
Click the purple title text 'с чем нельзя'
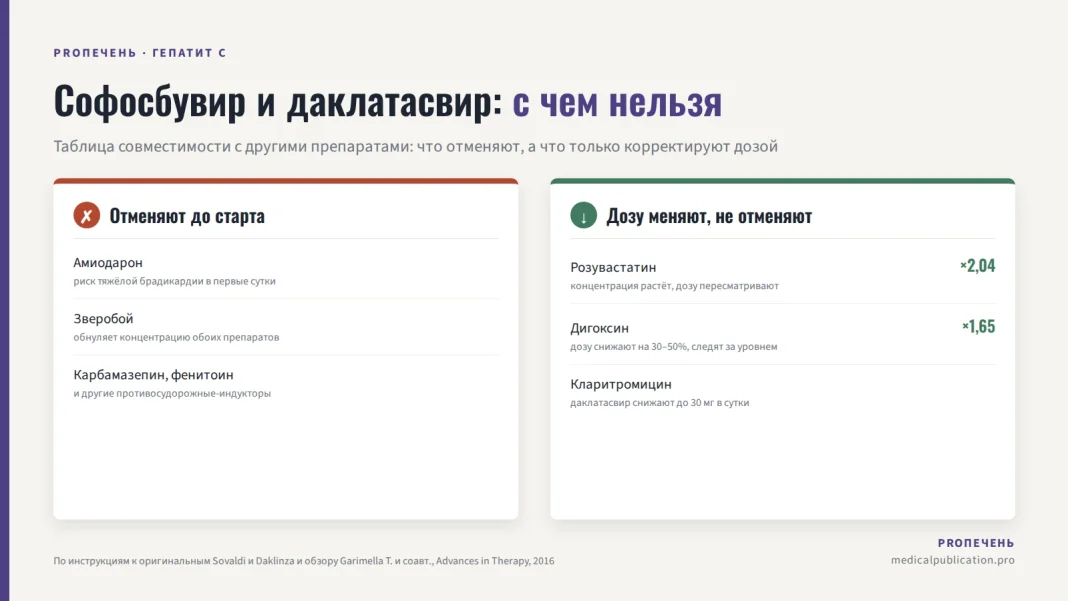617,101
